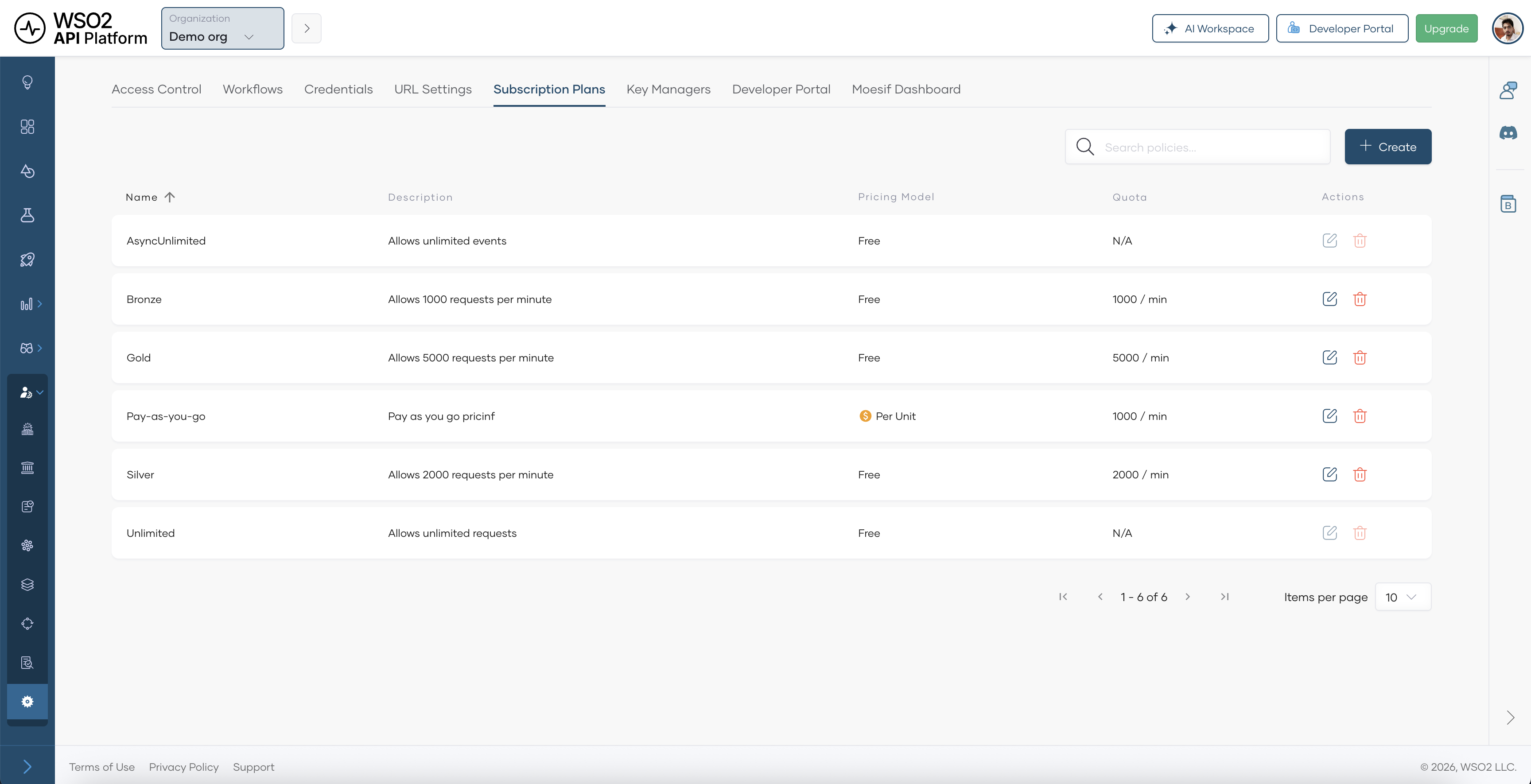Focus the Search policies input field
This screenshot has height=784, width=1531.
pos(1197,147)
